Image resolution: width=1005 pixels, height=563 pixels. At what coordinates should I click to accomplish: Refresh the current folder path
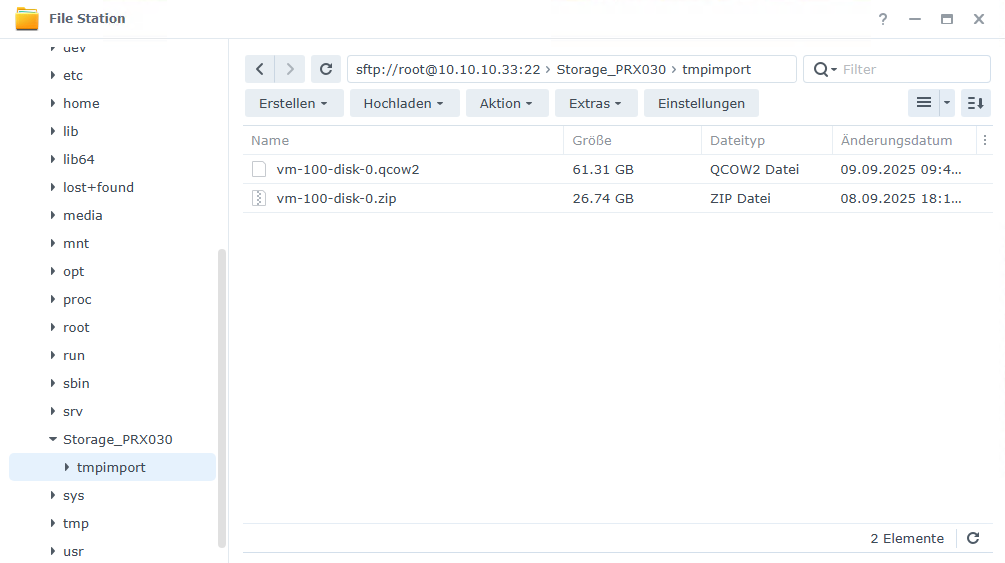325,69
